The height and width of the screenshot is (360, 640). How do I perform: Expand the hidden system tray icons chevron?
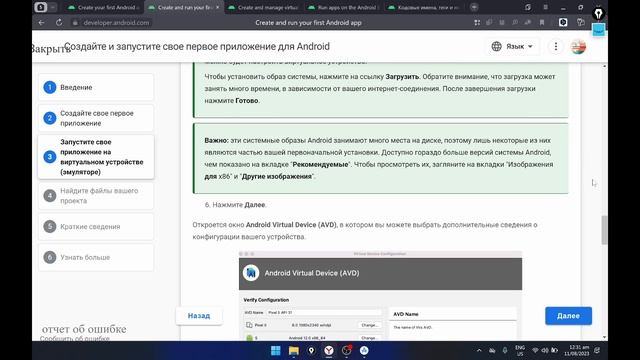click(479, 350)
